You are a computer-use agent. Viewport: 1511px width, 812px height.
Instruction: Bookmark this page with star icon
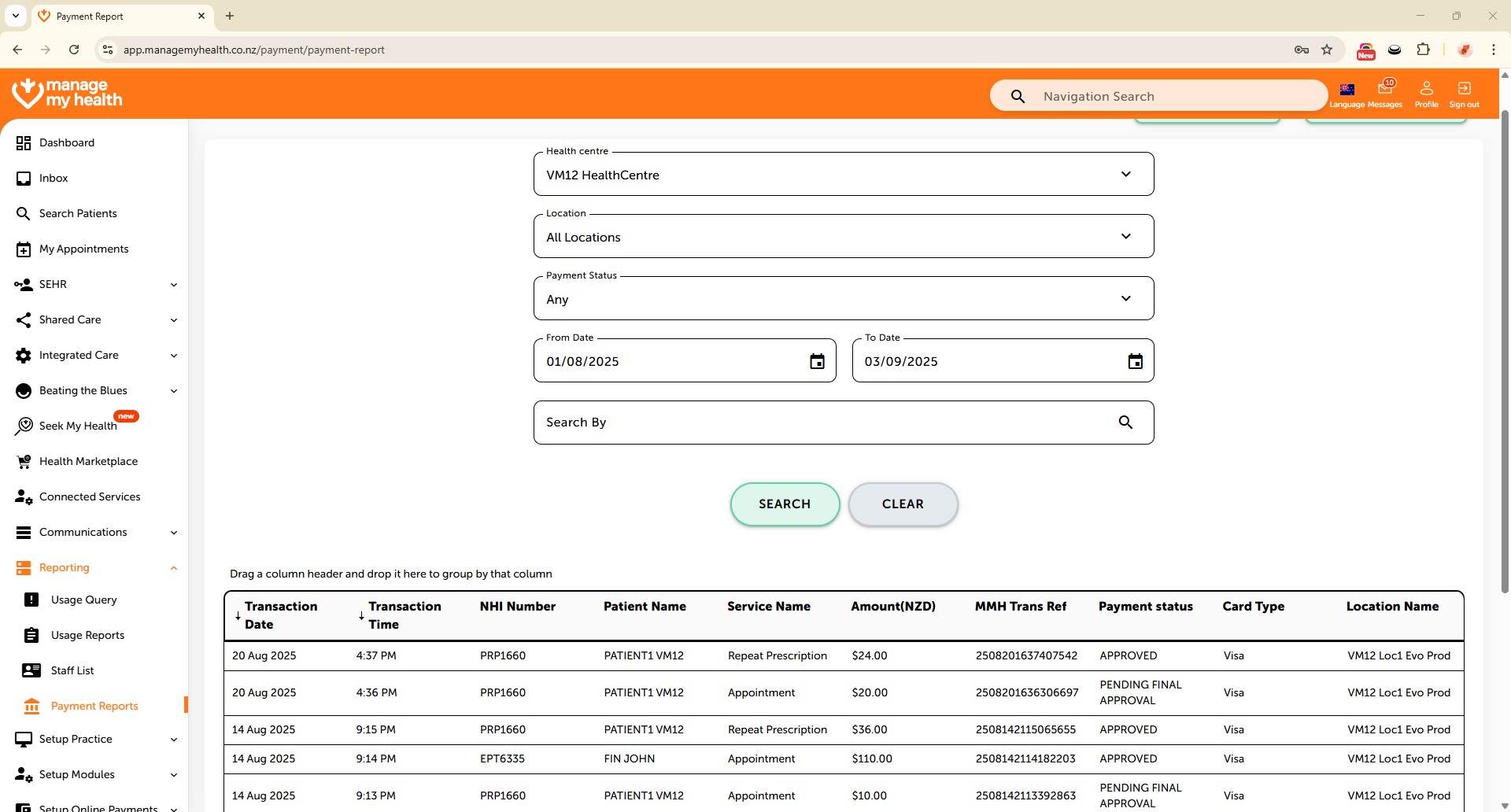(1327, 50)
